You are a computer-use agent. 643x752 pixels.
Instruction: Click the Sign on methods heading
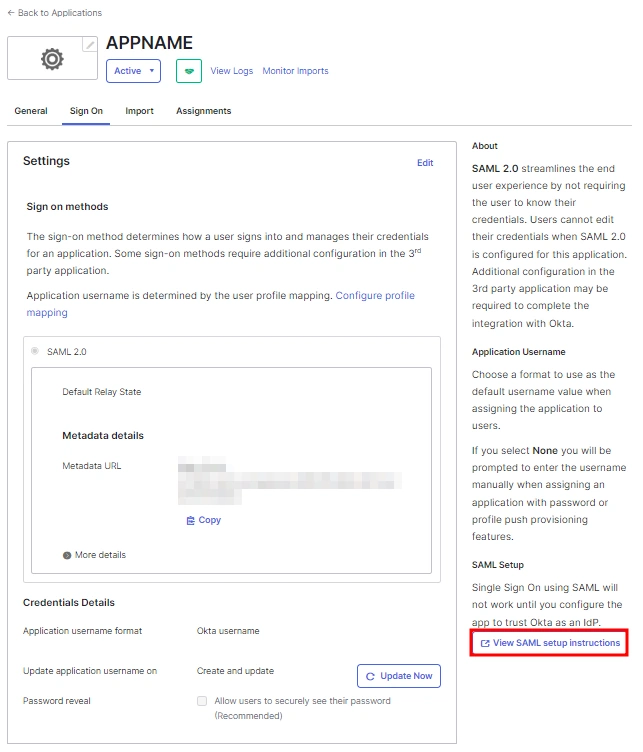68,207
